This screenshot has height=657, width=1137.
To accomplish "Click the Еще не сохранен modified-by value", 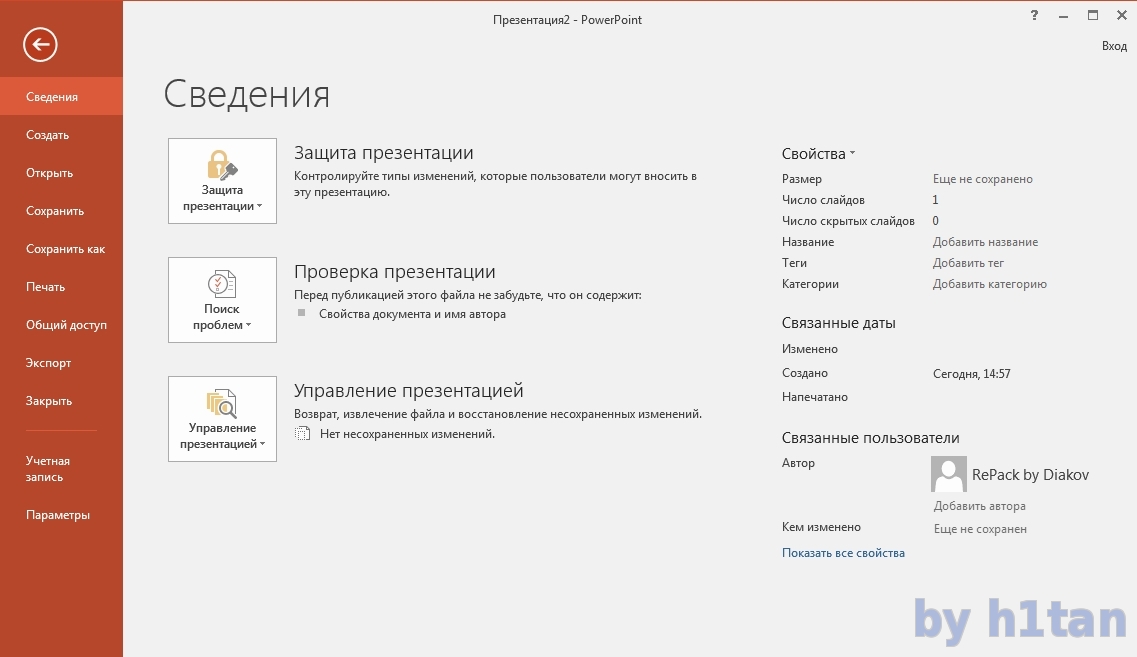I will (x=980, y=529).
